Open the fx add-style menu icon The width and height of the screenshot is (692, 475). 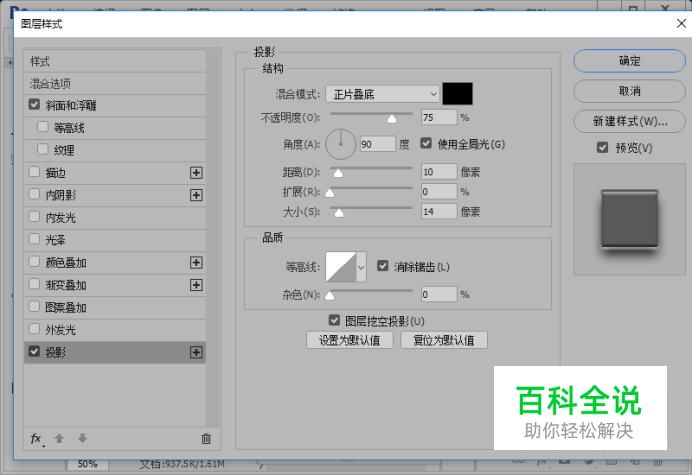point(37,439)
